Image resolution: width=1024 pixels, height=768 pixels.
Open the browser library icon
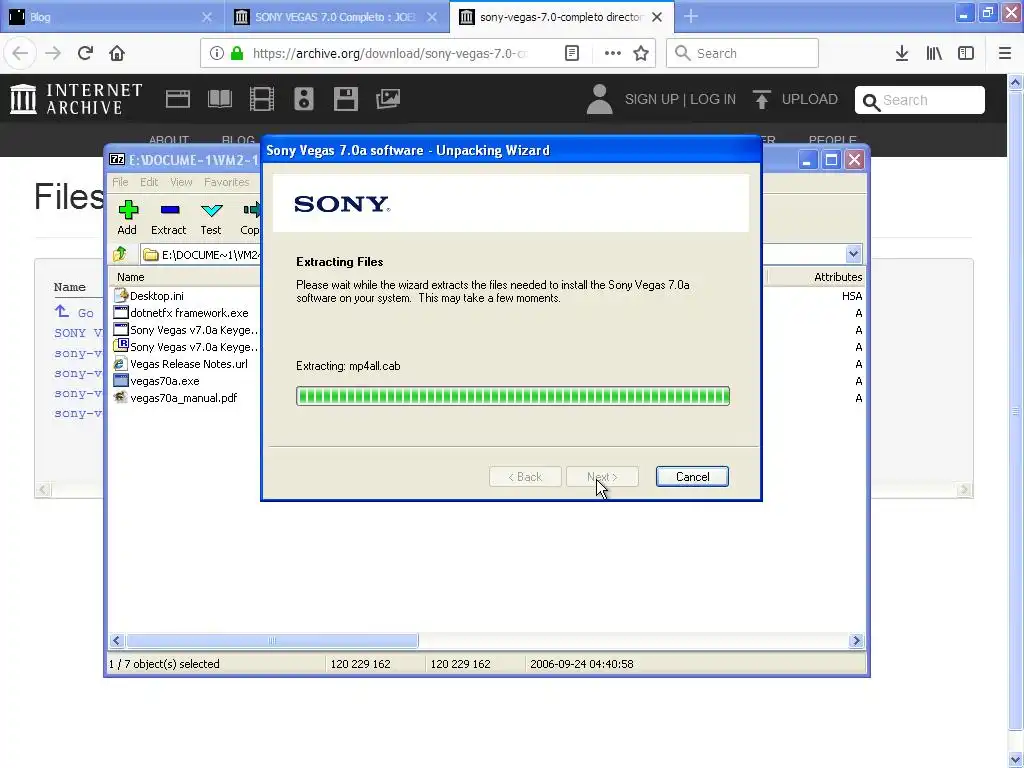coord(934,54)
